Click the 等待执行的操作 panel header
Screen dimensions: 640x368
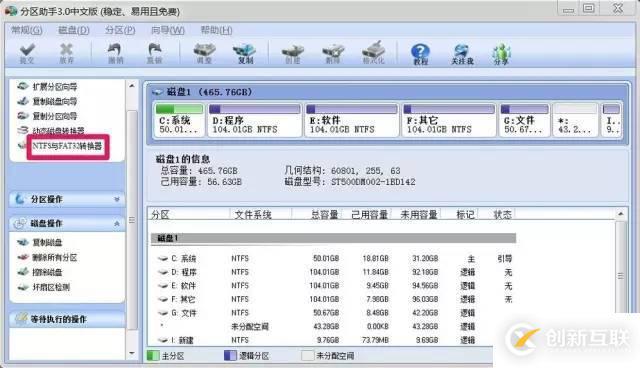click(67, 319)
